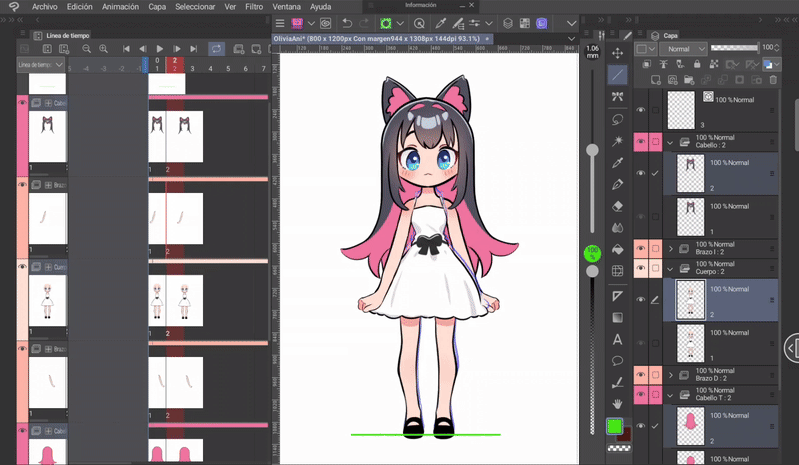
Task: Select the Speech balloon tool
Action: point(617,361)
